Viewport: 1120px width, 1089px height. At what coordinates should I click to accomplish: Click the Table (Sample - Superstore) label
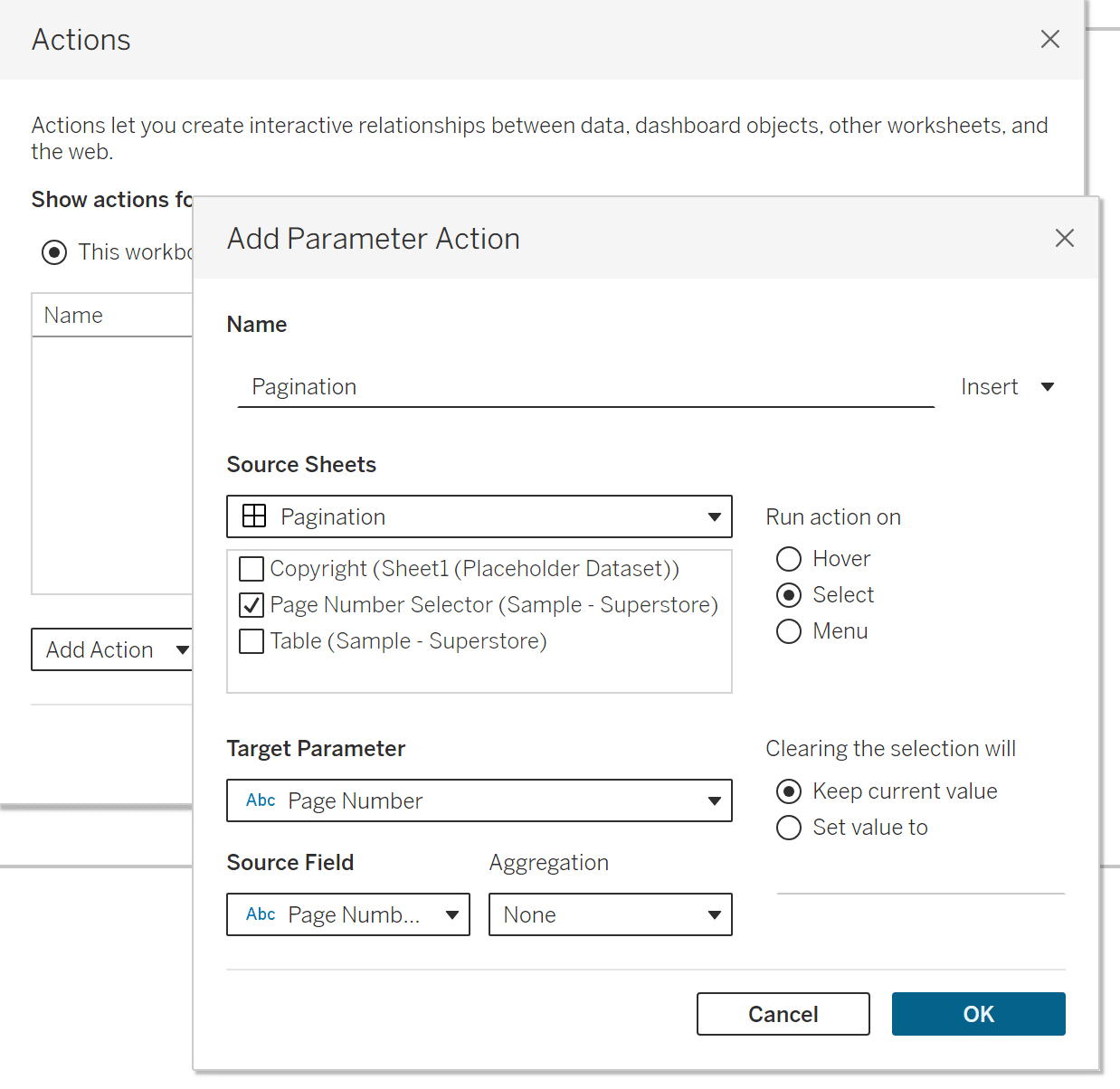pos(408,640)
